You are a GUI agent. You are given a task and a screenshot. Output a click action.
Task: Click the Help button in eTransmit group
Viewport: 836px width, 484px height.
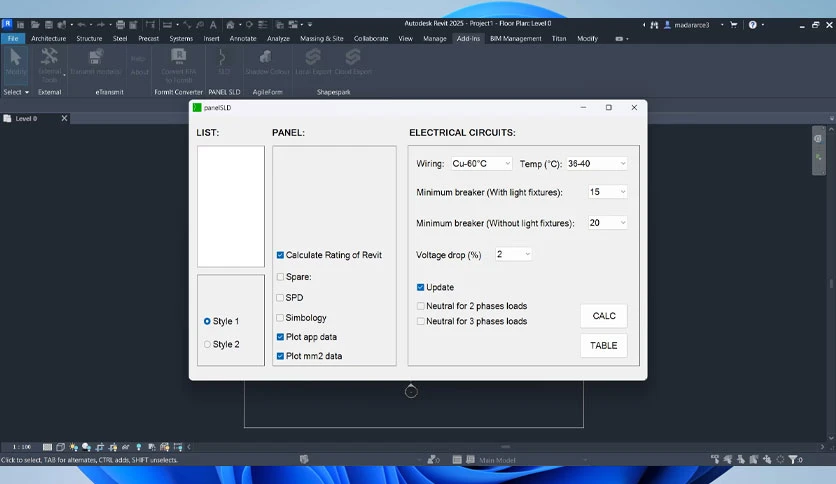[138, 59]
